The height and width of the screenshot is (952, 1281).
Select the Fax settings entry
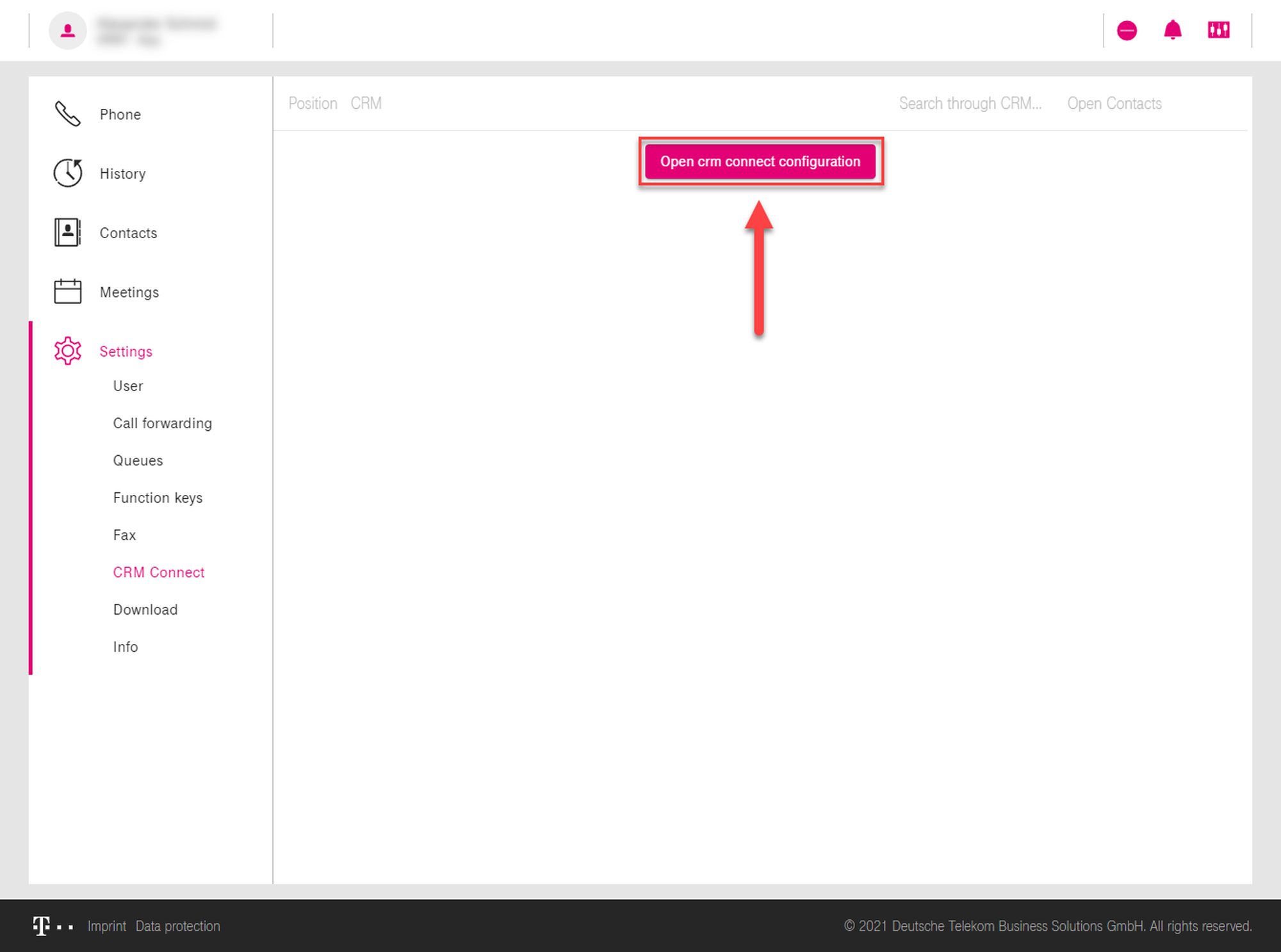[x=124, y=535]
